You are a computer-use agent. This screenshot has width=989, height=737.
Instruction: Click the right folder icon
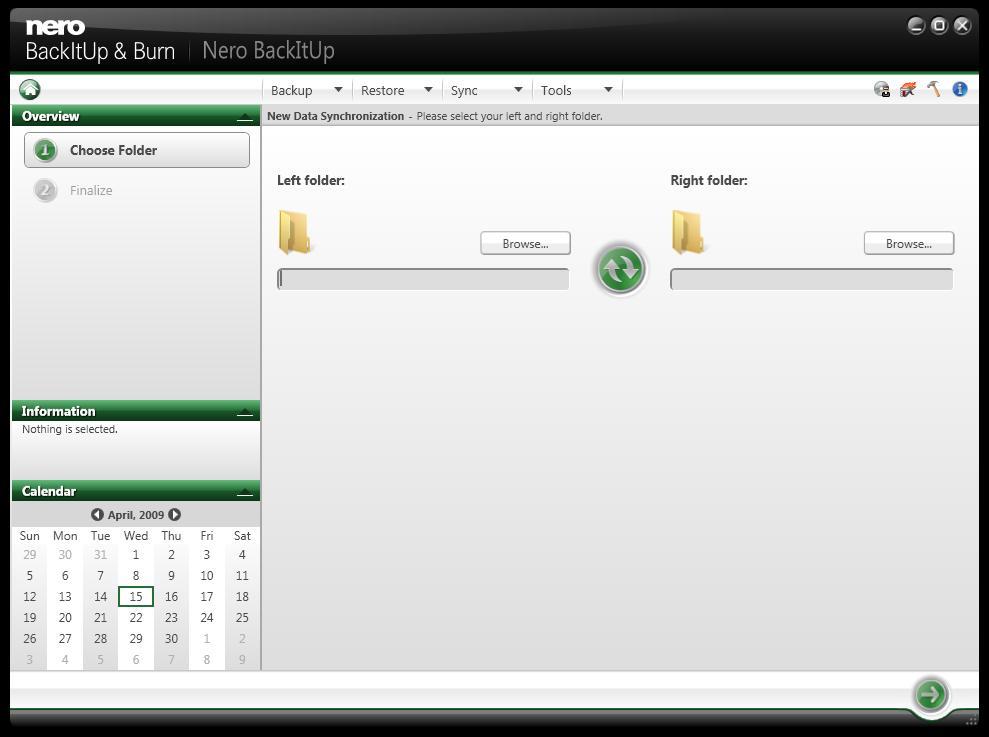688,232
